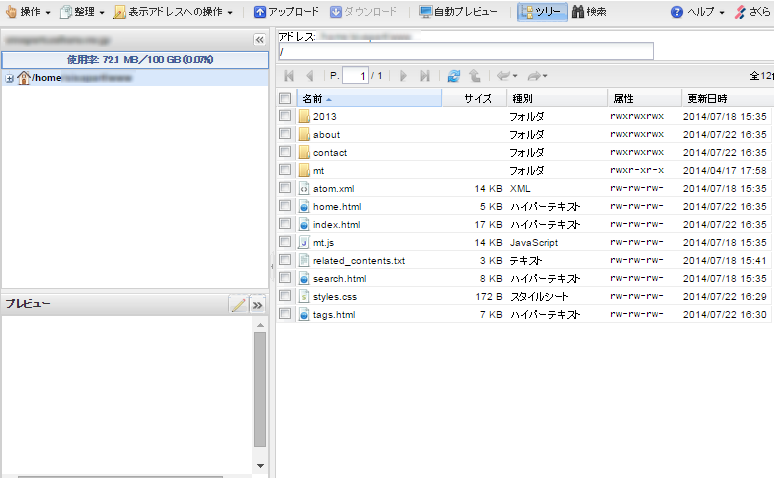Open 検索 search with binoculars icon
The image size is (774, 478).
click(x=589, y=12)
